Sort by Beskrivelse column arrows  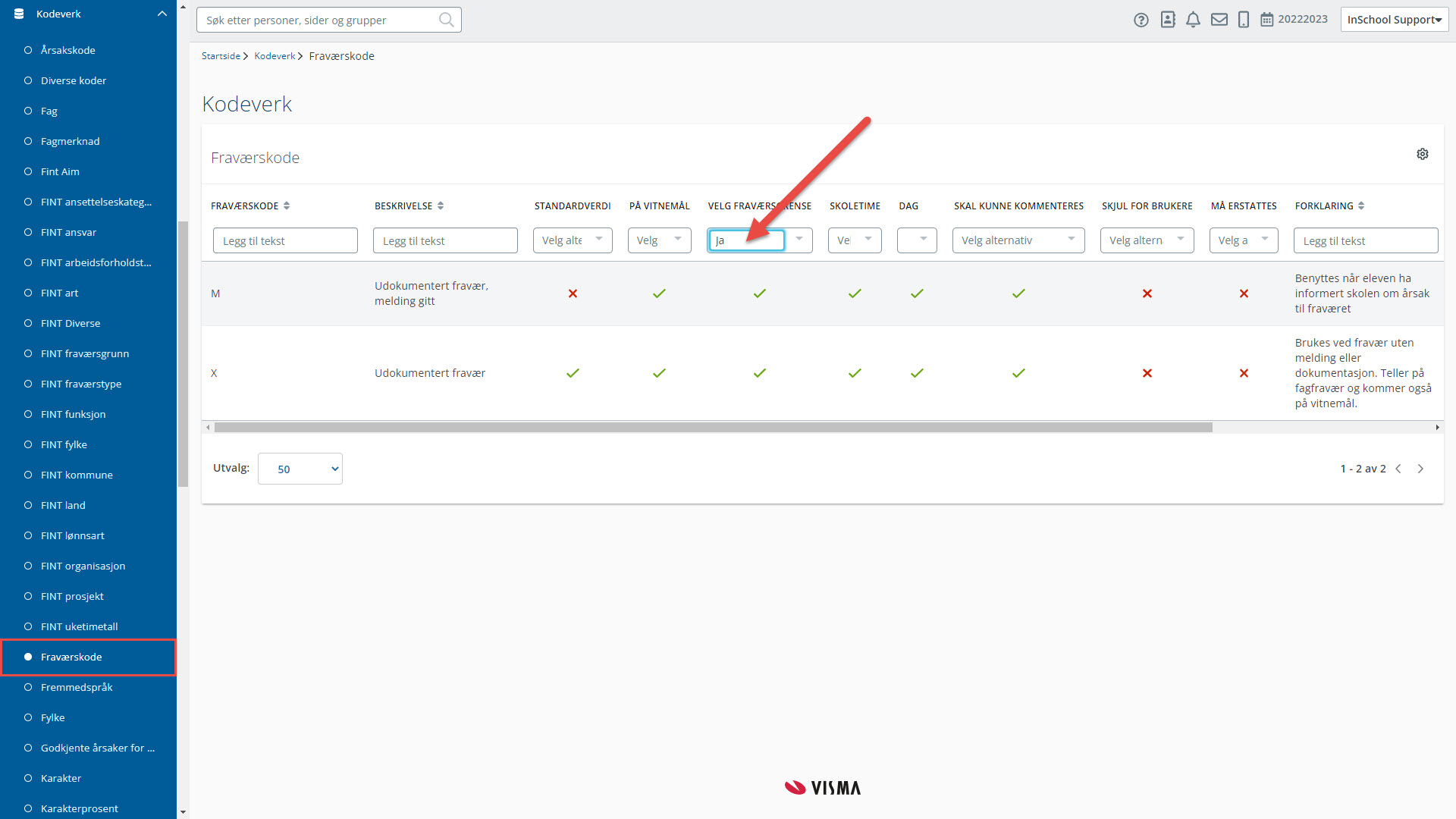click(x=441, y=206)
